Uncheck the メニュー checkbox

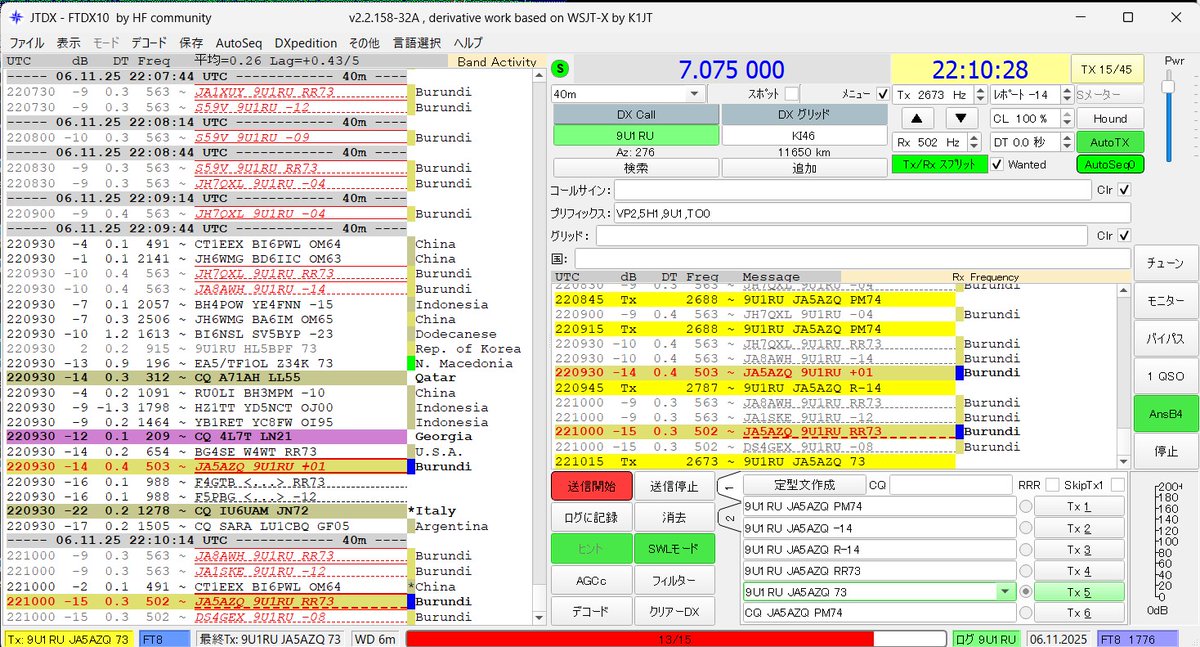click(882, 93)
